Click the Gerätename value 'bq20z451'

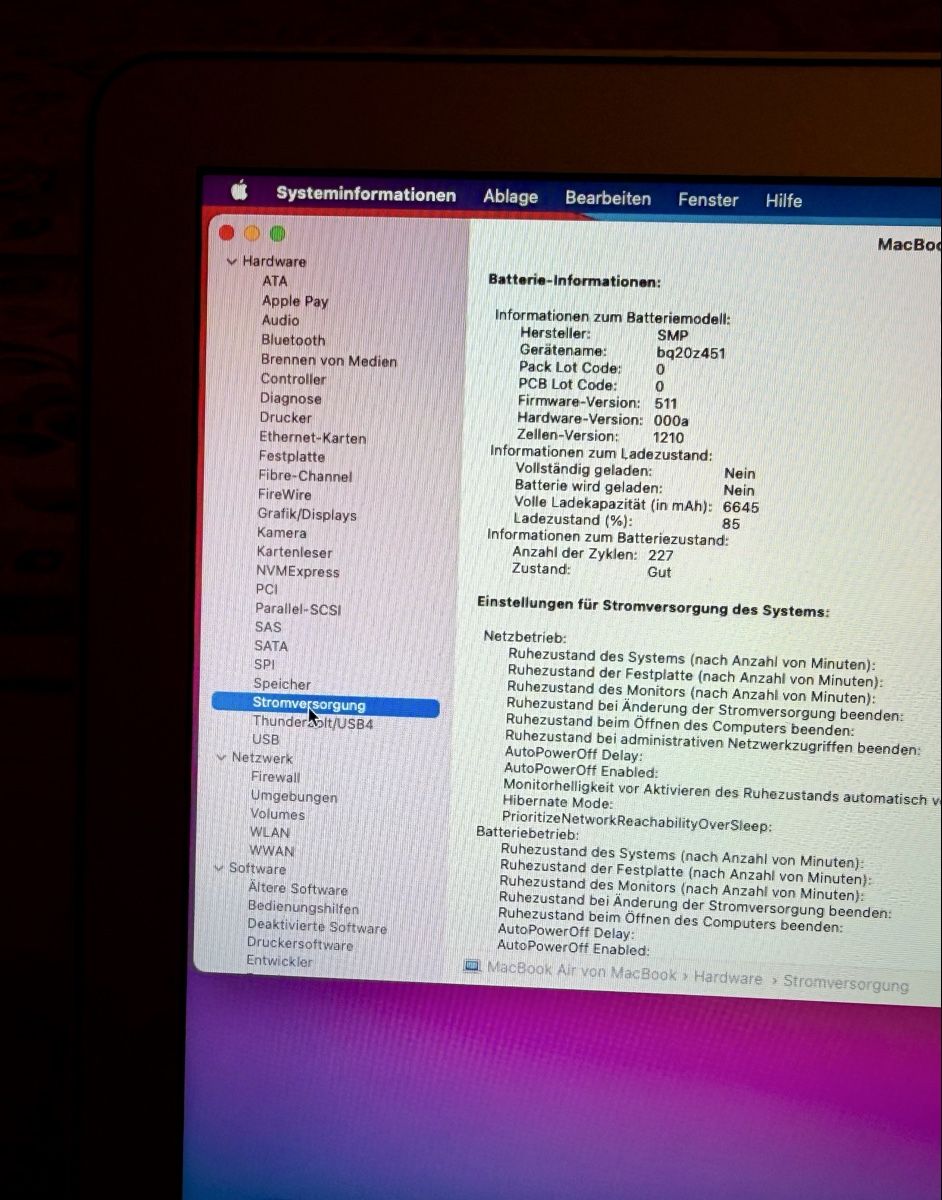click(x=691, y=353)
